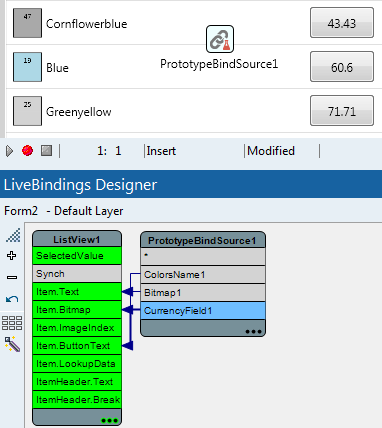Click the 60.6 button in Blue row

[x=342, y=67]
